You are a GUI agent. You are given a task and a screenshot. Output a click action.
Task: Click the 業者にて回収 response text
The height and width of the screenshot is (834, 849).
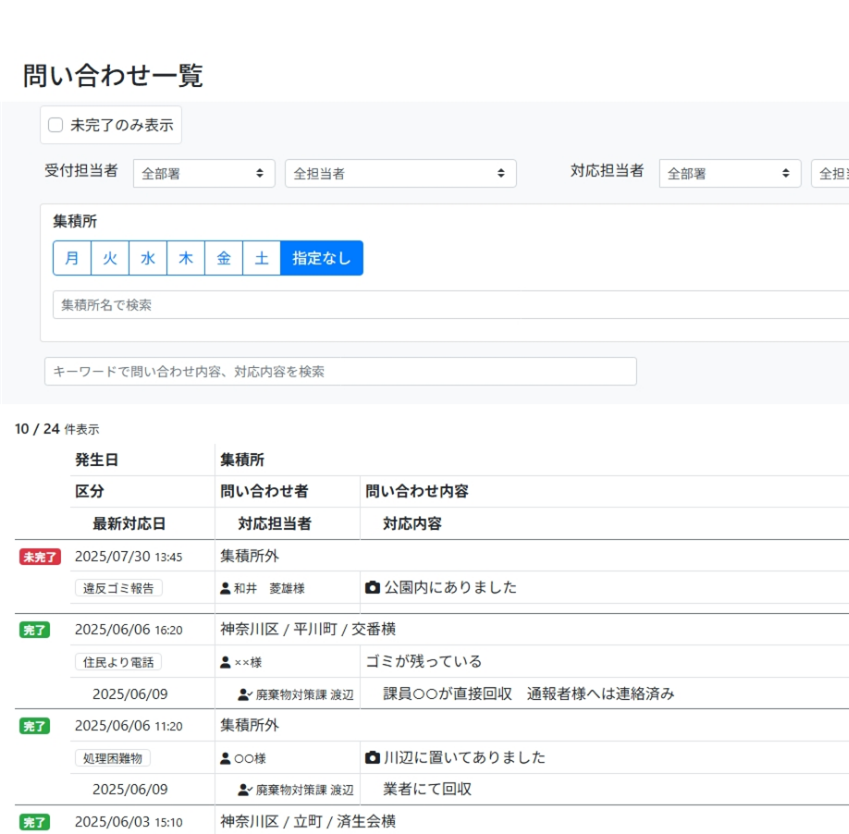click(x=427, y=789)
